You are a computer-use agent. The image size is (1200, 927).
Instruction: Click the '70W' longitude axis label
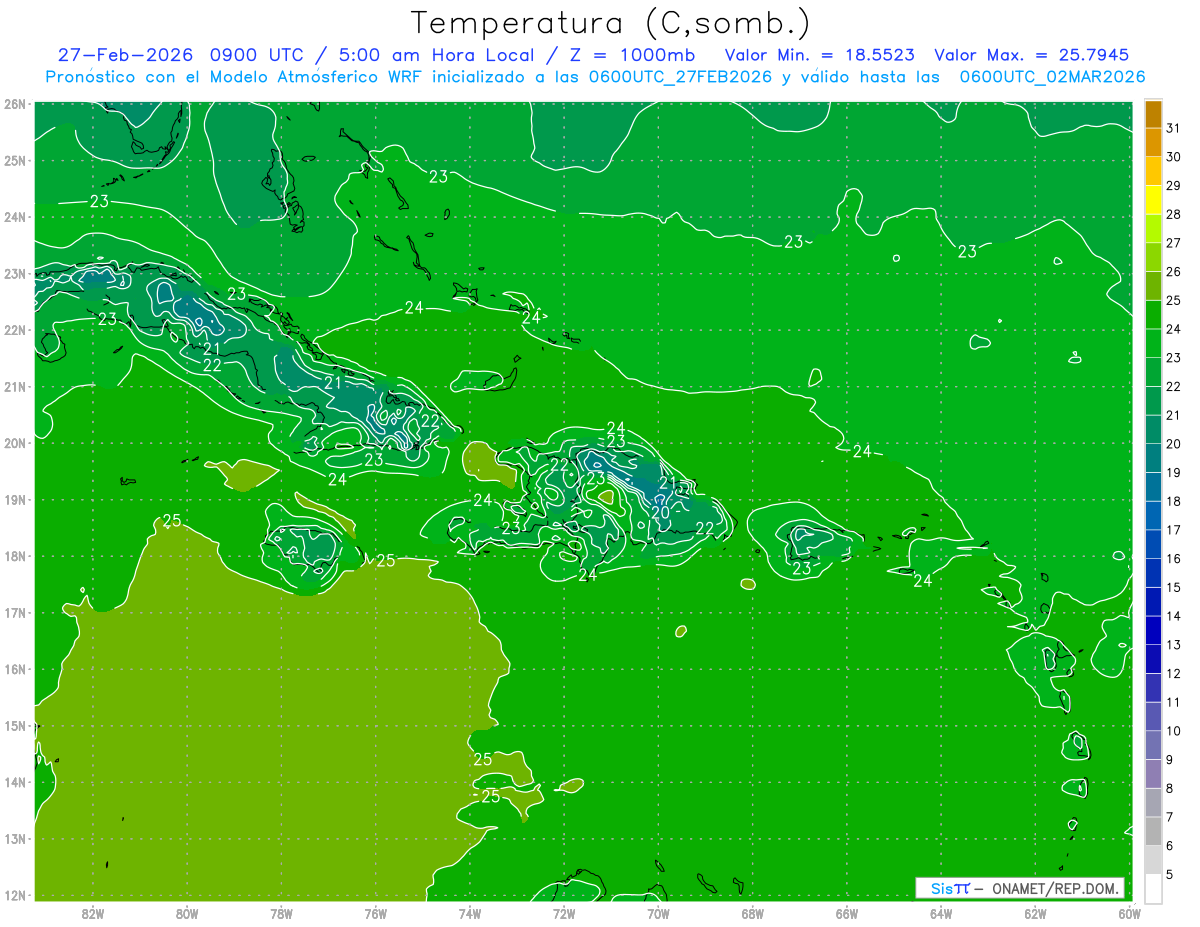pyautogui.click(x=658, y=913)
